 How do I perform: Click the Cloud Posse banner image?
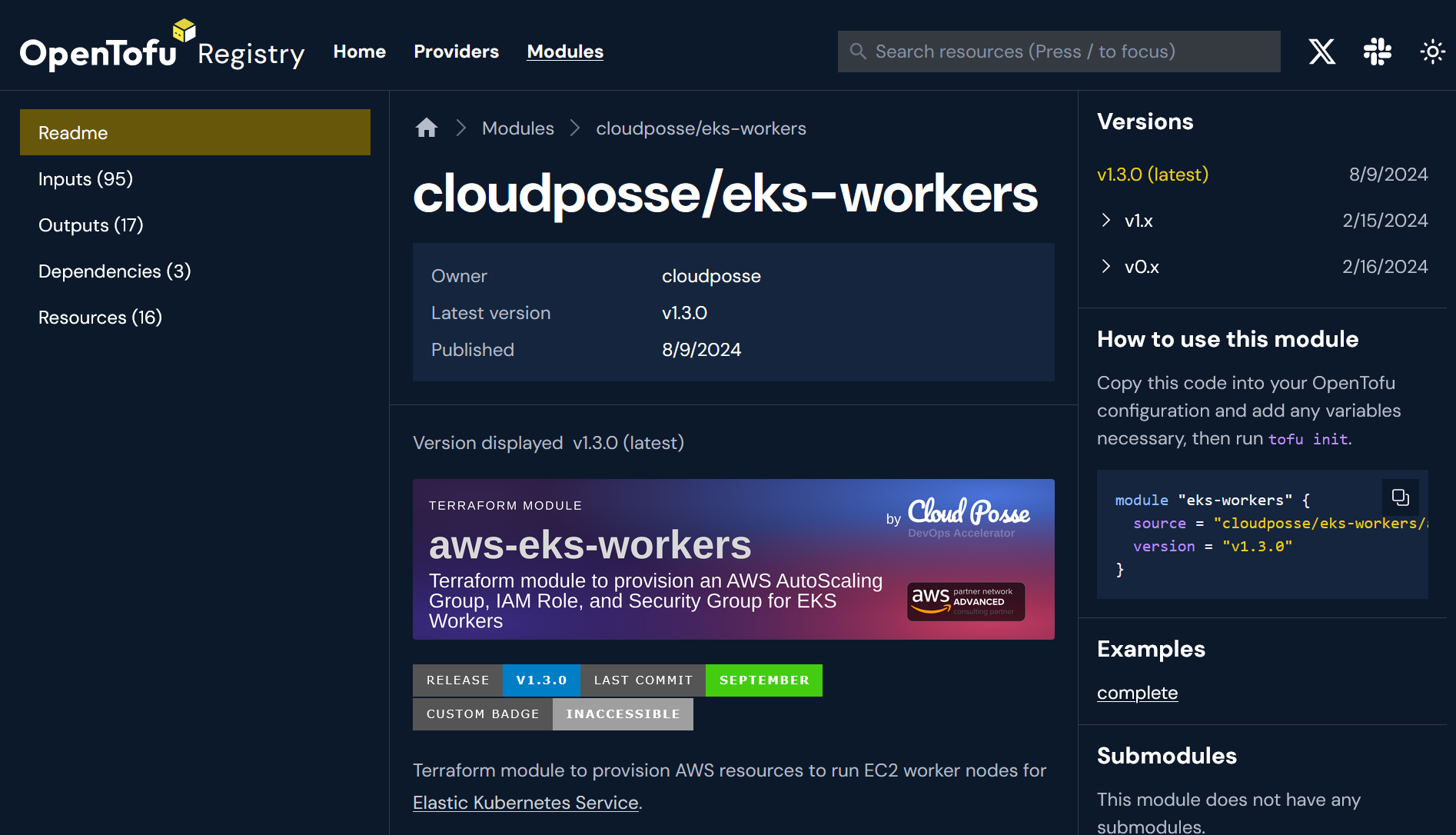coord(733,559)
